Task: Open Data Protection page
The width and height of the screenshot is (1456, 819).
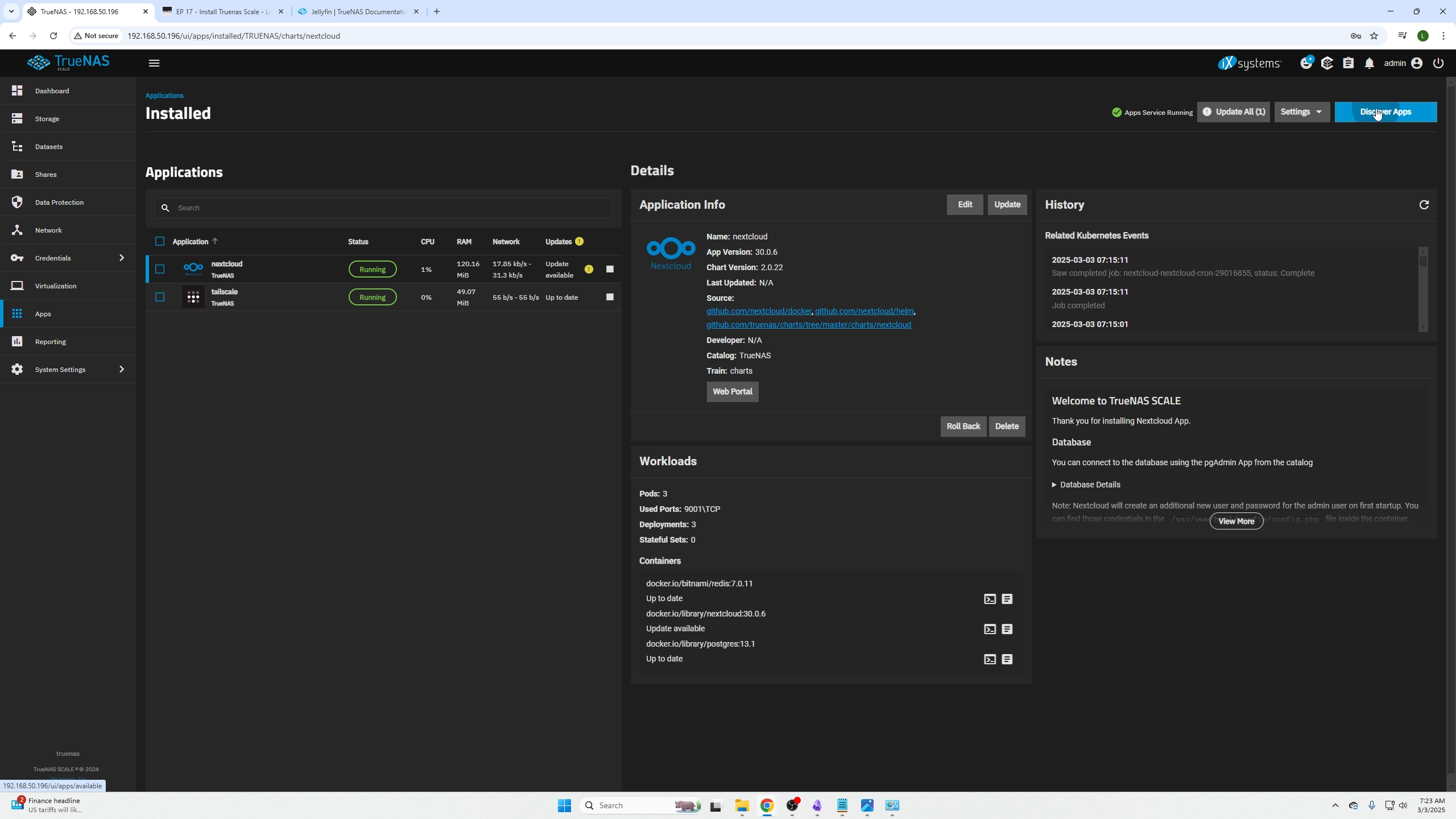Action: (68, 202)
